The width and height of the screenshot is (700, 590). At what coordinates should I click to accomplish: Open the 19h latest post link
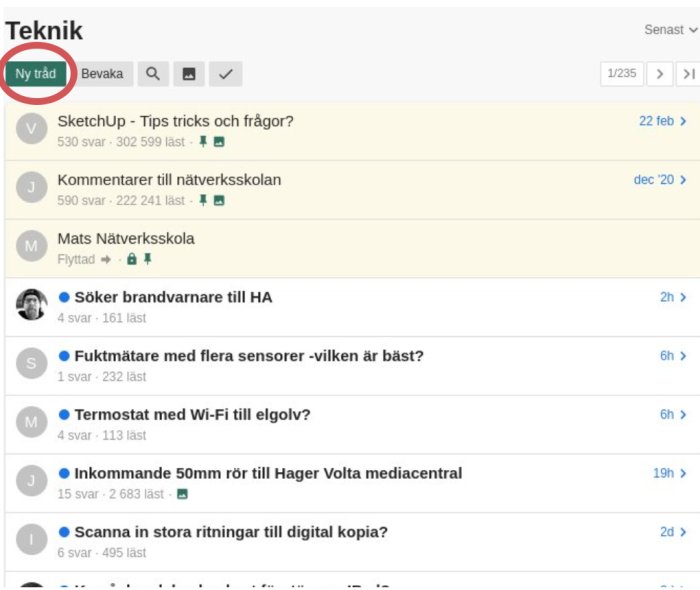pyautogui.click(x=663, y=473)
